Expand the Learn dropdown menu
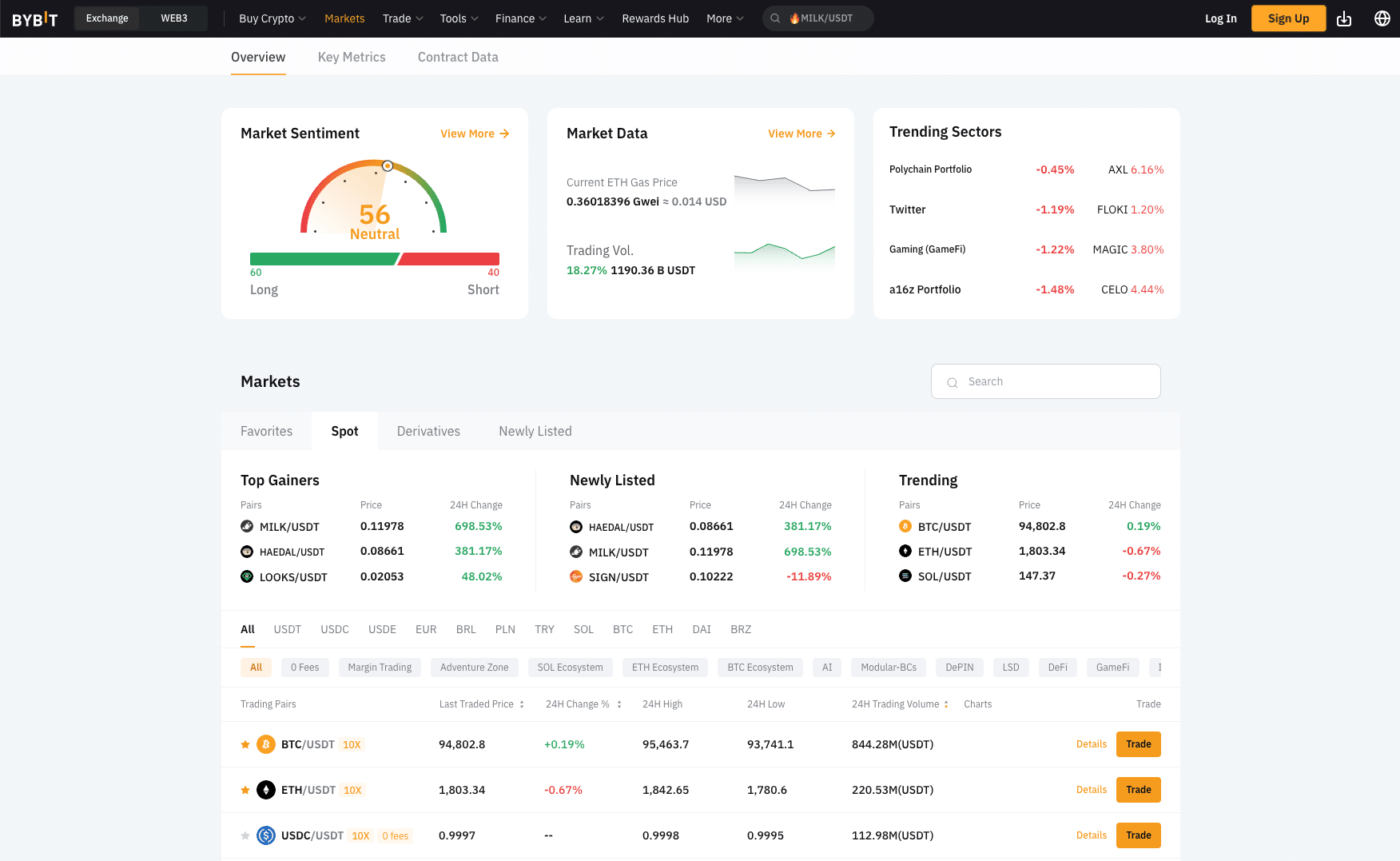This screenshot has height=861, width=1400. point(584,18)
